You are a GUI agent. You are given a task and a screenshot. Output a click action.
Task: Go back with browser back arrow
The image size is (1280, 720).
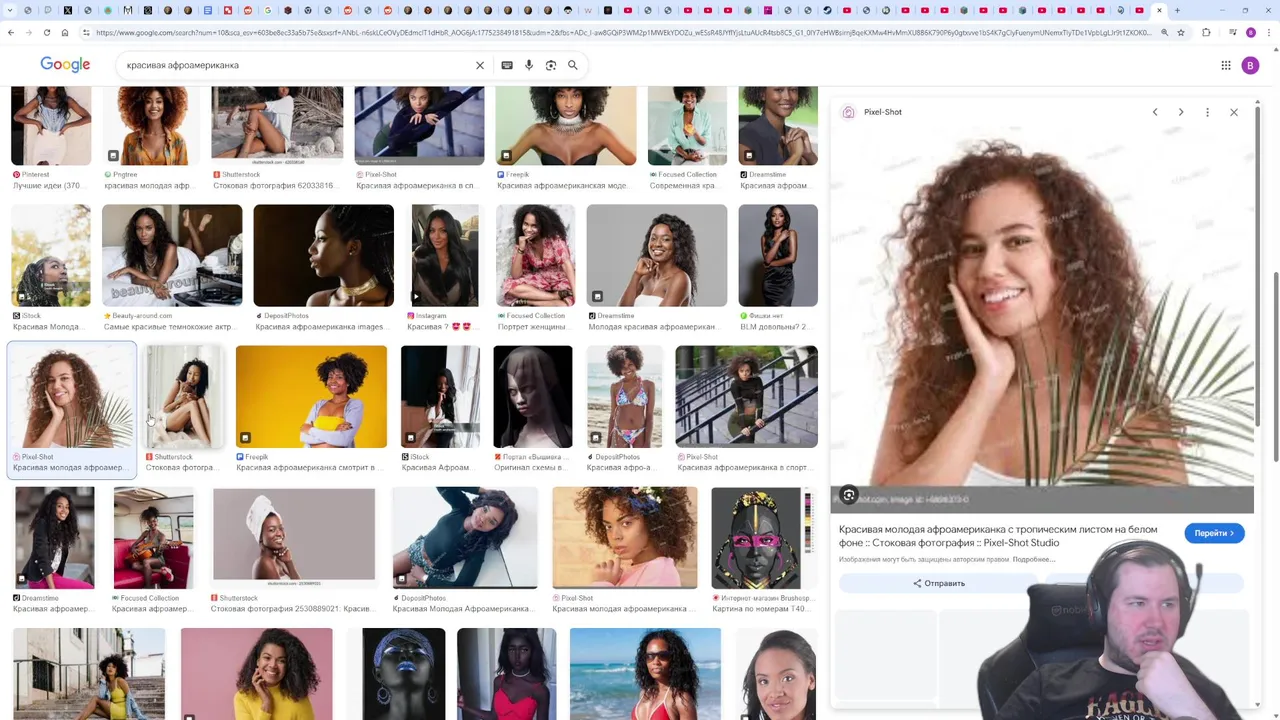click(x=11, y=32)
